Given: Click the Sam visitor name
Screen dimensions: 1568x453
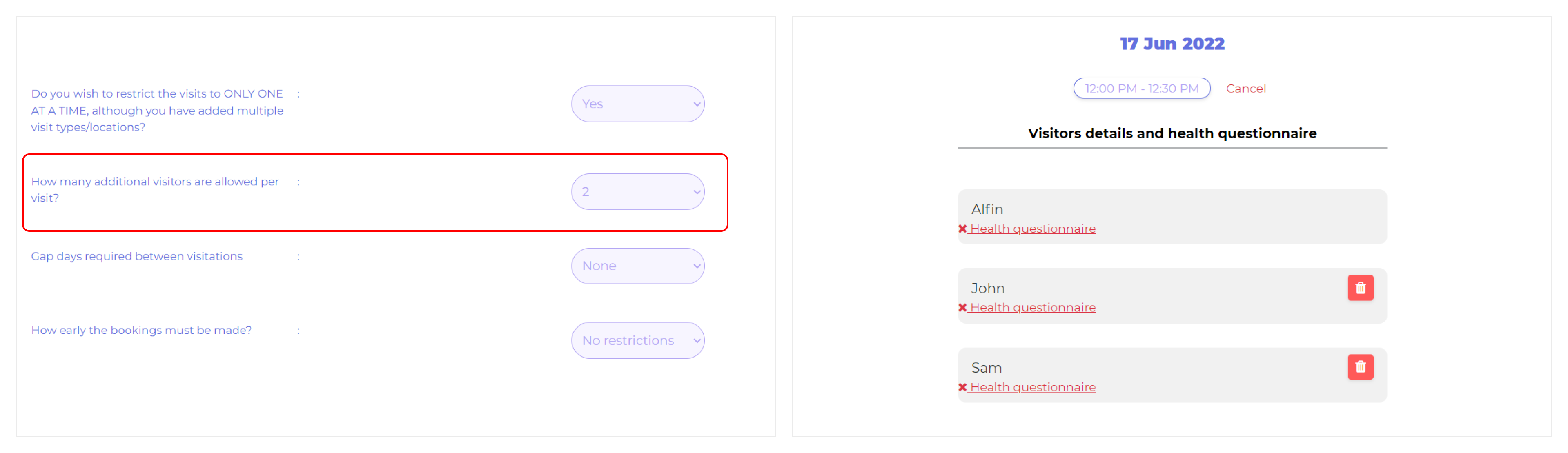Looking at the screenshot, I should pos(986,368).
